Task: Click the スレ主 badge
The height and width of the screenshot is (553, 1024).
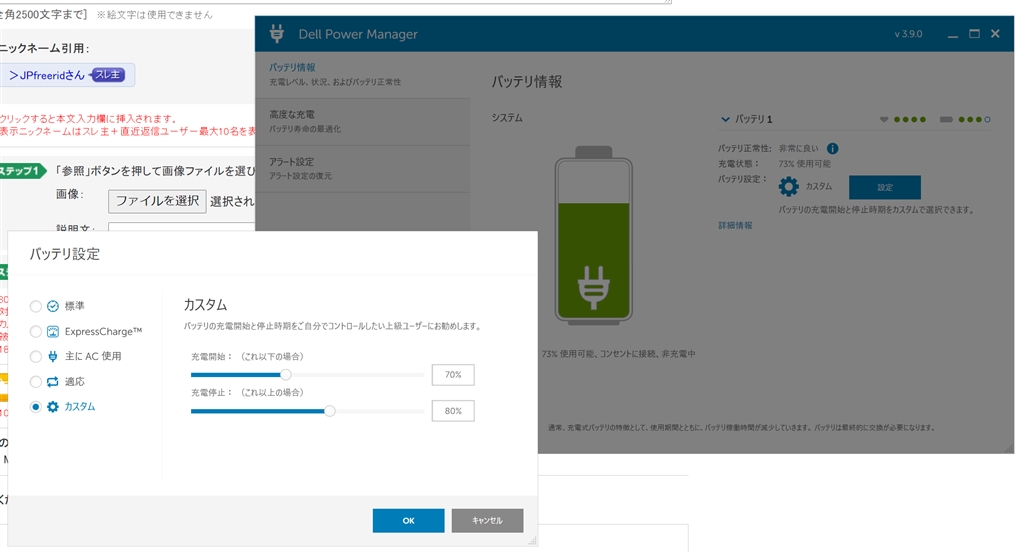Action: point(107,75)
